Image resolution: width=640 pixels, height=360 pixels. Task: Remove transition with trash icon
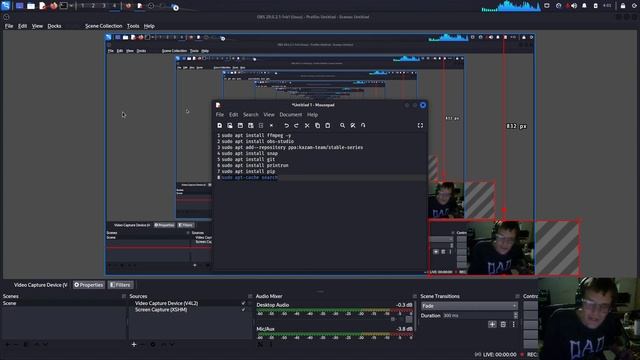click(x=503, y=324)
